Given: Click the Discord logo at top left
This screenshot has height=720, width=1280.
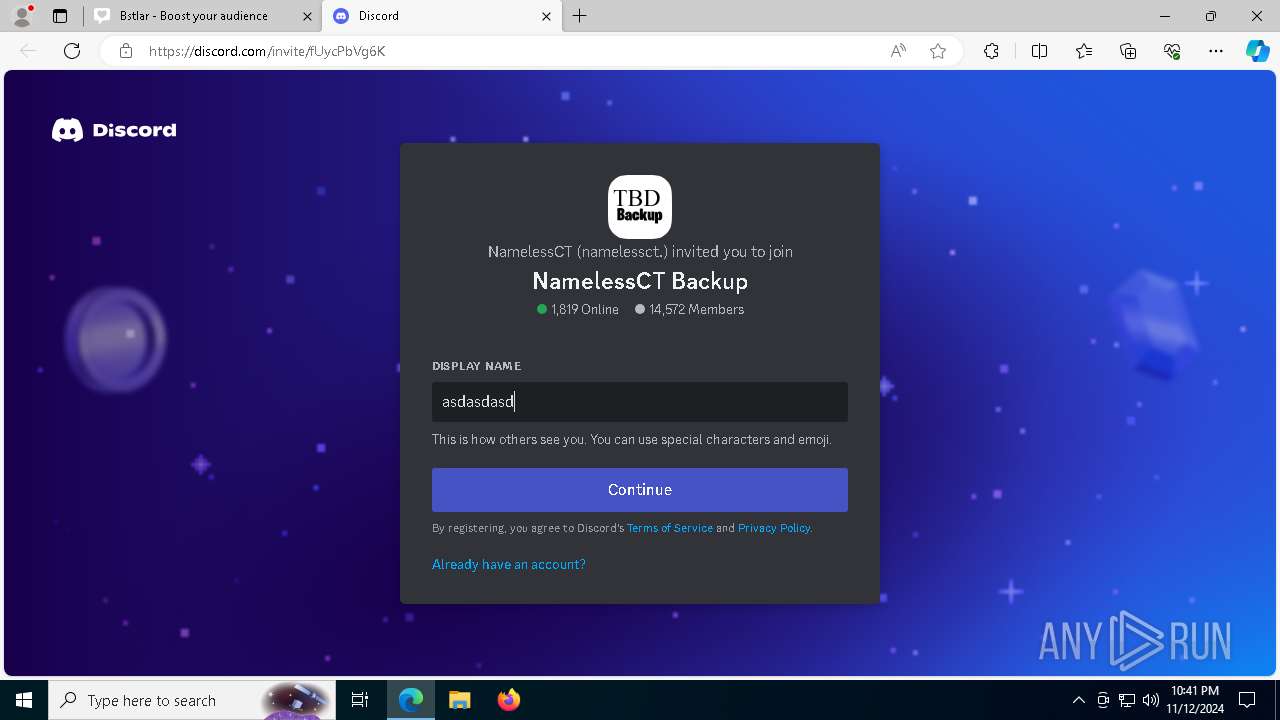Looking at the screenshot, I should point(114,130).
